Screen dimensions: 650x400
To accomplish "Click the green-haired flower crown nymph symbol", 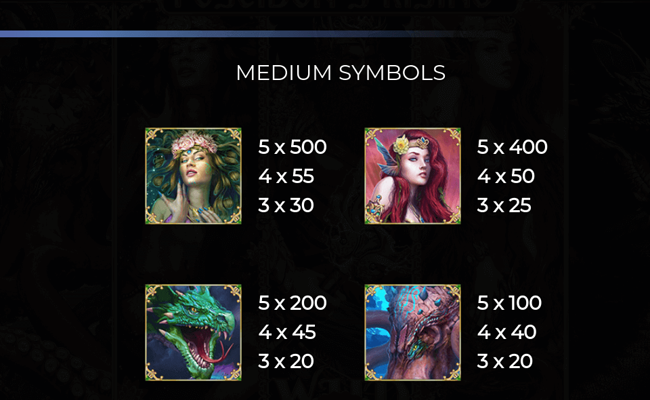I will point(193,176).
